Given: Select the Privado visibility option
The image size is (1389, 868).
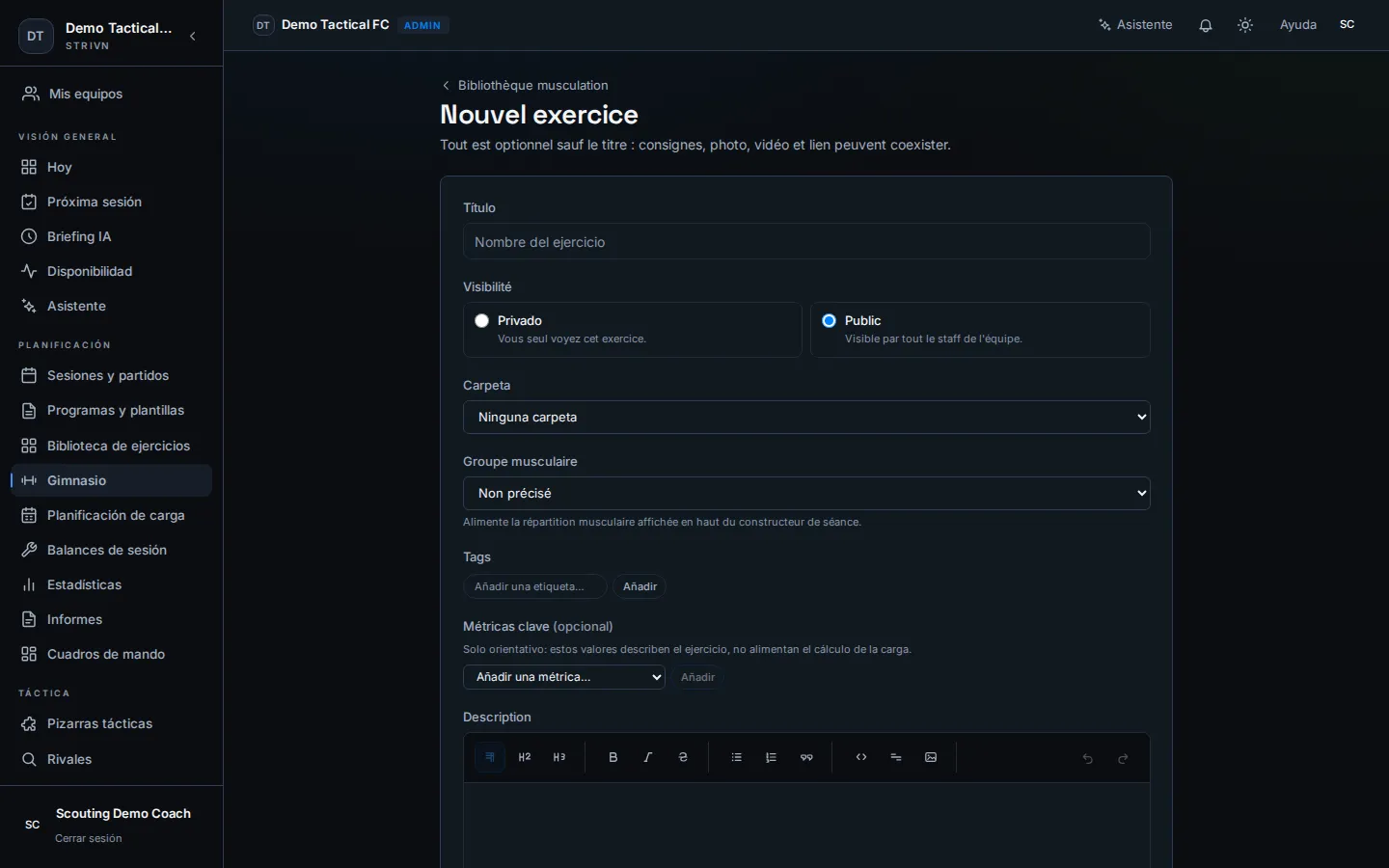Looking at the screenshot, I should (x=633, y=330).
